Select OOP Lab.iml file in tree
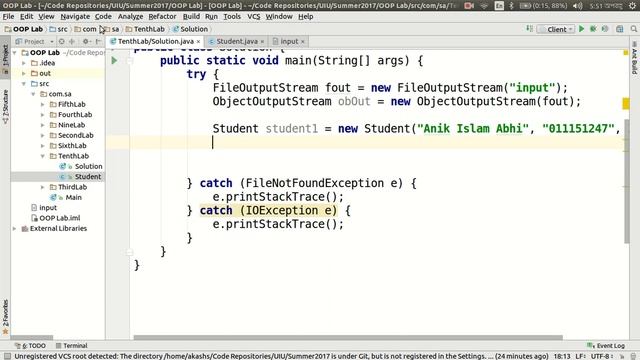This screenshot has height=360, width=640. click(60, 218)
